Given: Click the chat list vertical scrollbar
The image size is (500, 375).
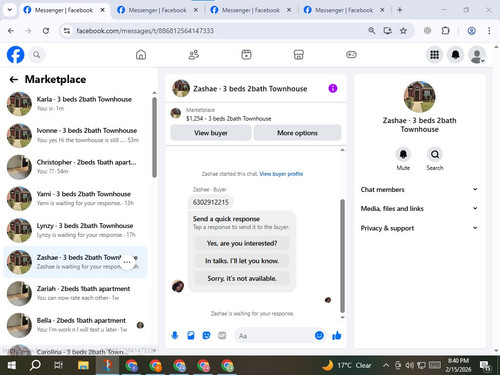Looking at the screenshot, I should [x=154, y=137].
